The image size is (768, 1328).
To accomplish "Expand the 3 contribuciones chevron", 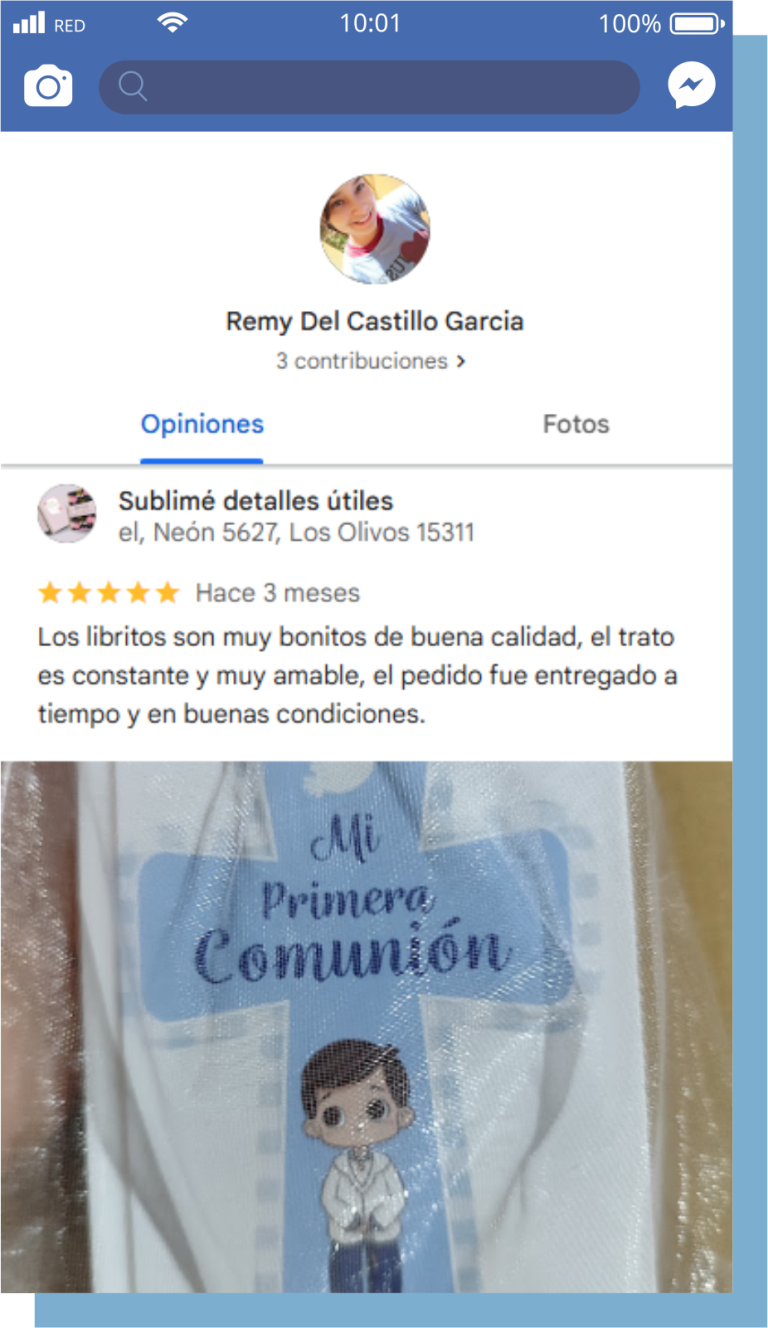I will tap(460, 361).
